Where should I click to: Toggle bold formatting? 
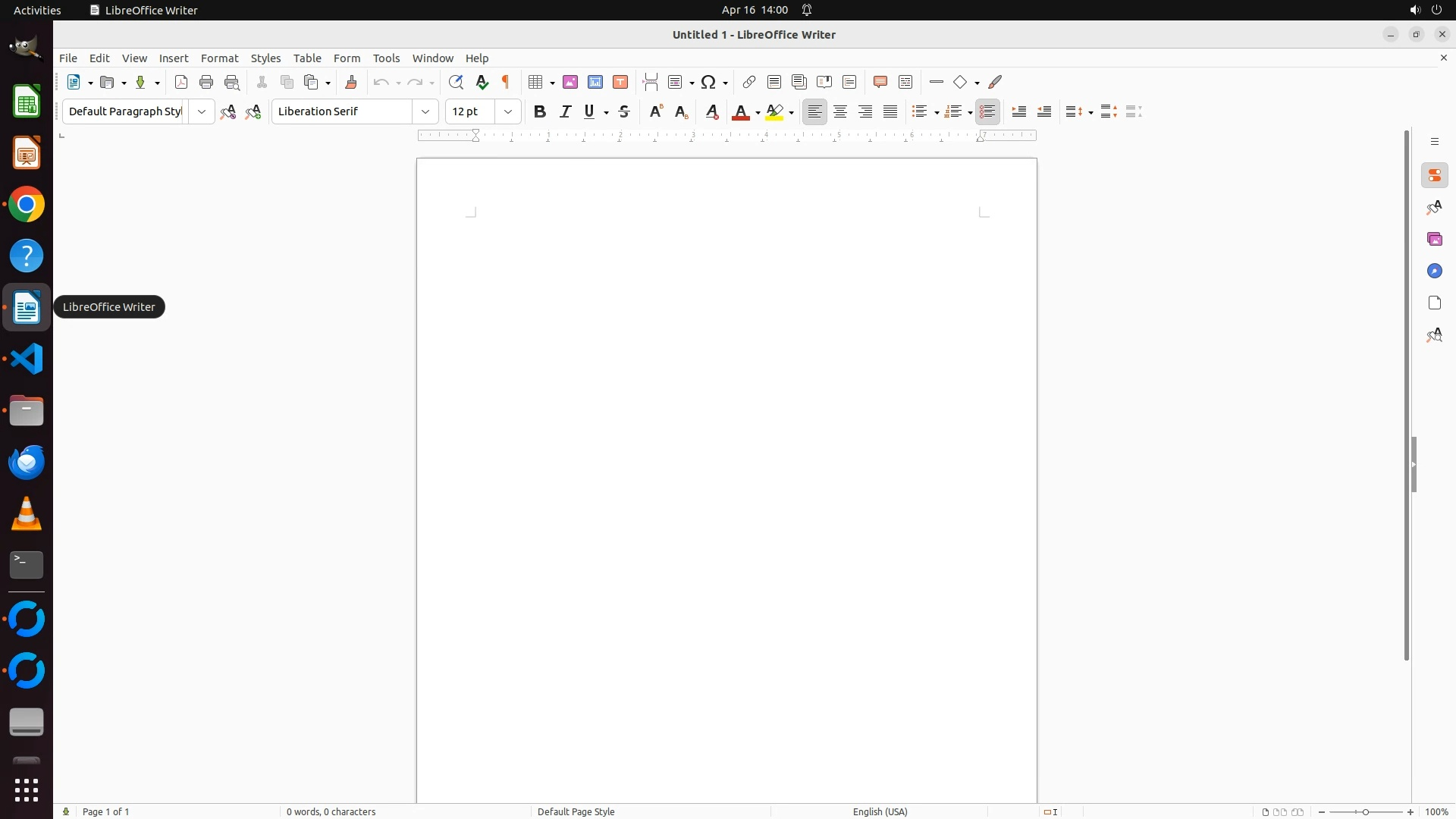pyautogui.click(x=540, y=111)
